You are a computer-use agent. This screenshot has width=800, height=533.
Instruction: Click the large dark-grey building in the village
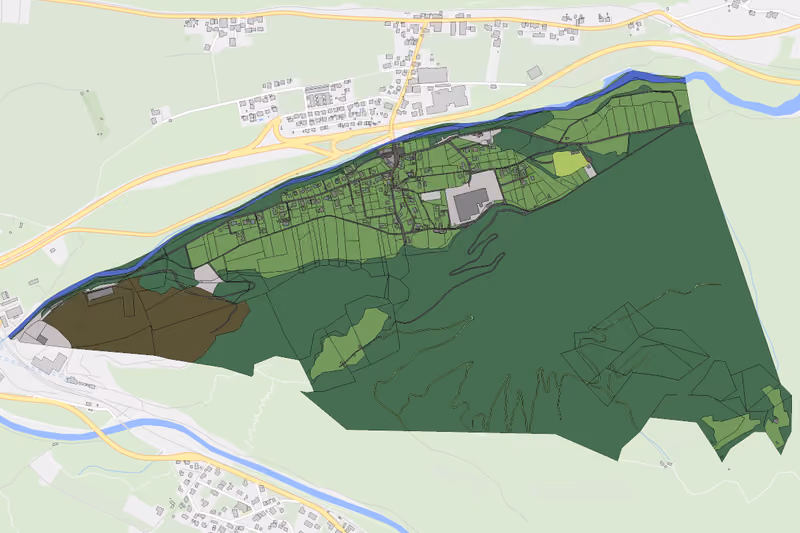470,205
